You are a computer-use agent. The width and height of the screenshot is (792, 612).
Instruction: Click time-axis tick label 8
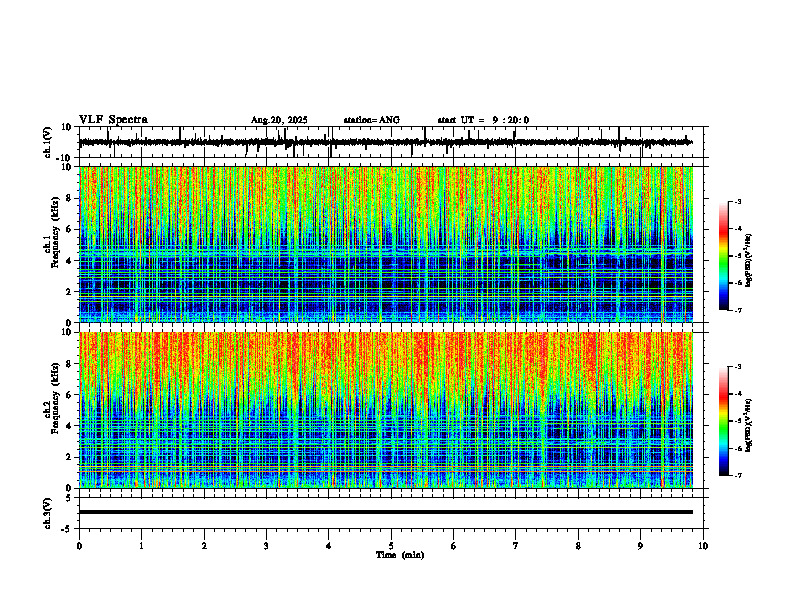coord(578,546)
